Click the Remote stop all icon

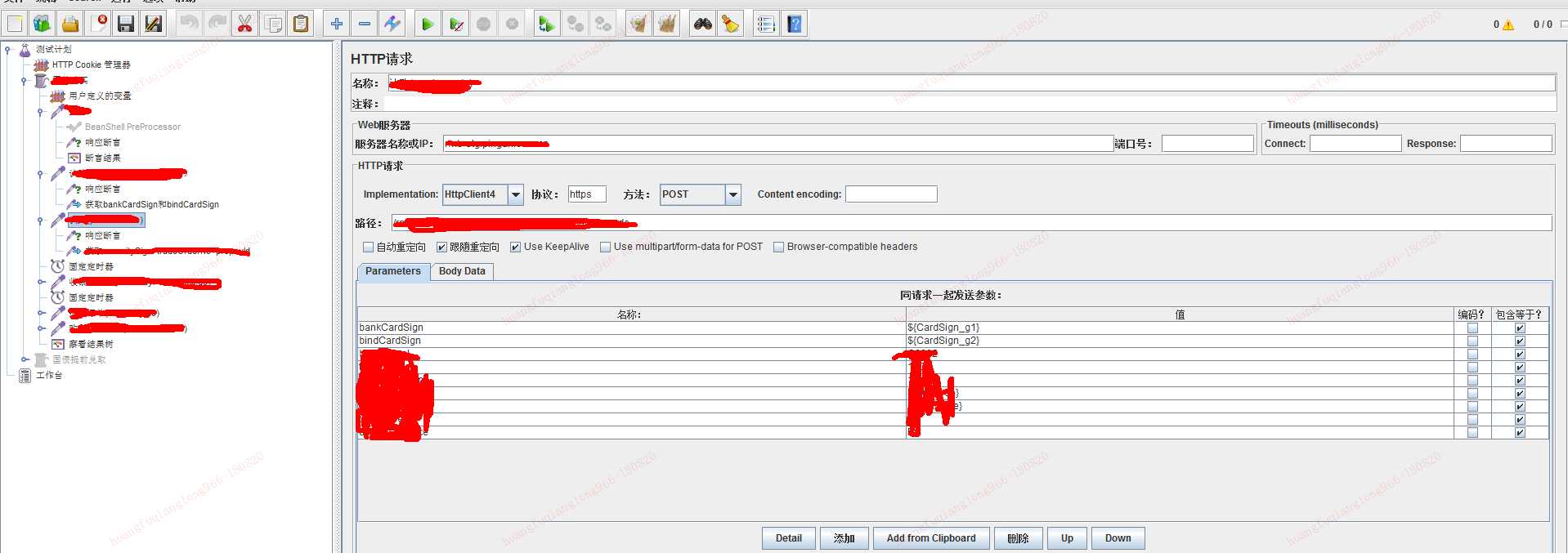576,25
